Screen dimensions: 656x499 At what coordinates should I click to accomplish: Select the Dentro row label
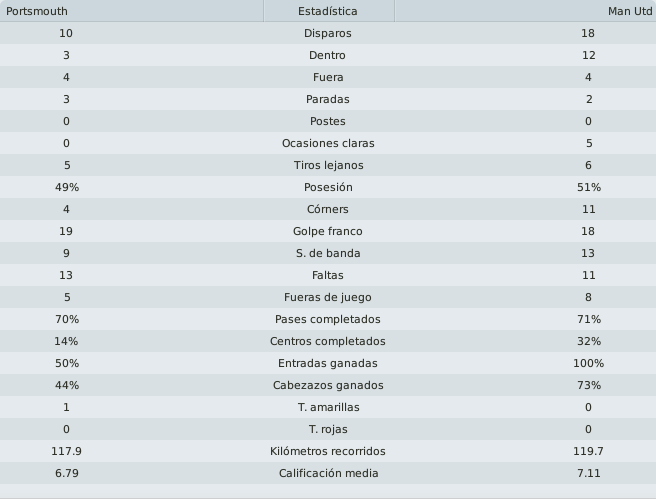tap(327, 55)
